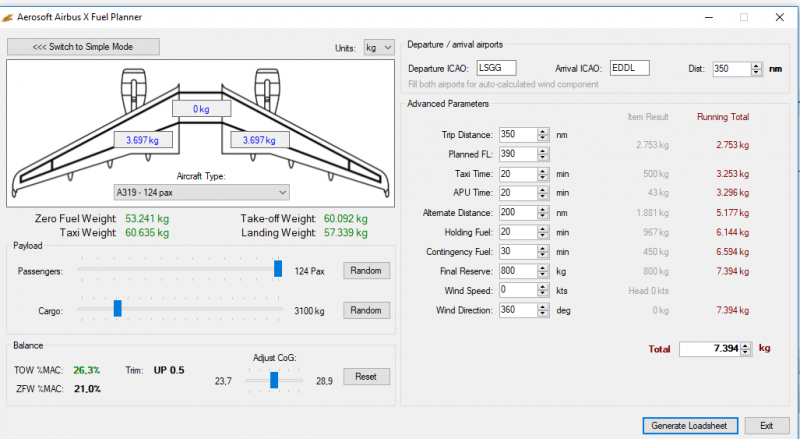The image size is (800, 439).
Task: Increase Dist value with up arrow
Action: pyautogui.click(x=757, y=65)
